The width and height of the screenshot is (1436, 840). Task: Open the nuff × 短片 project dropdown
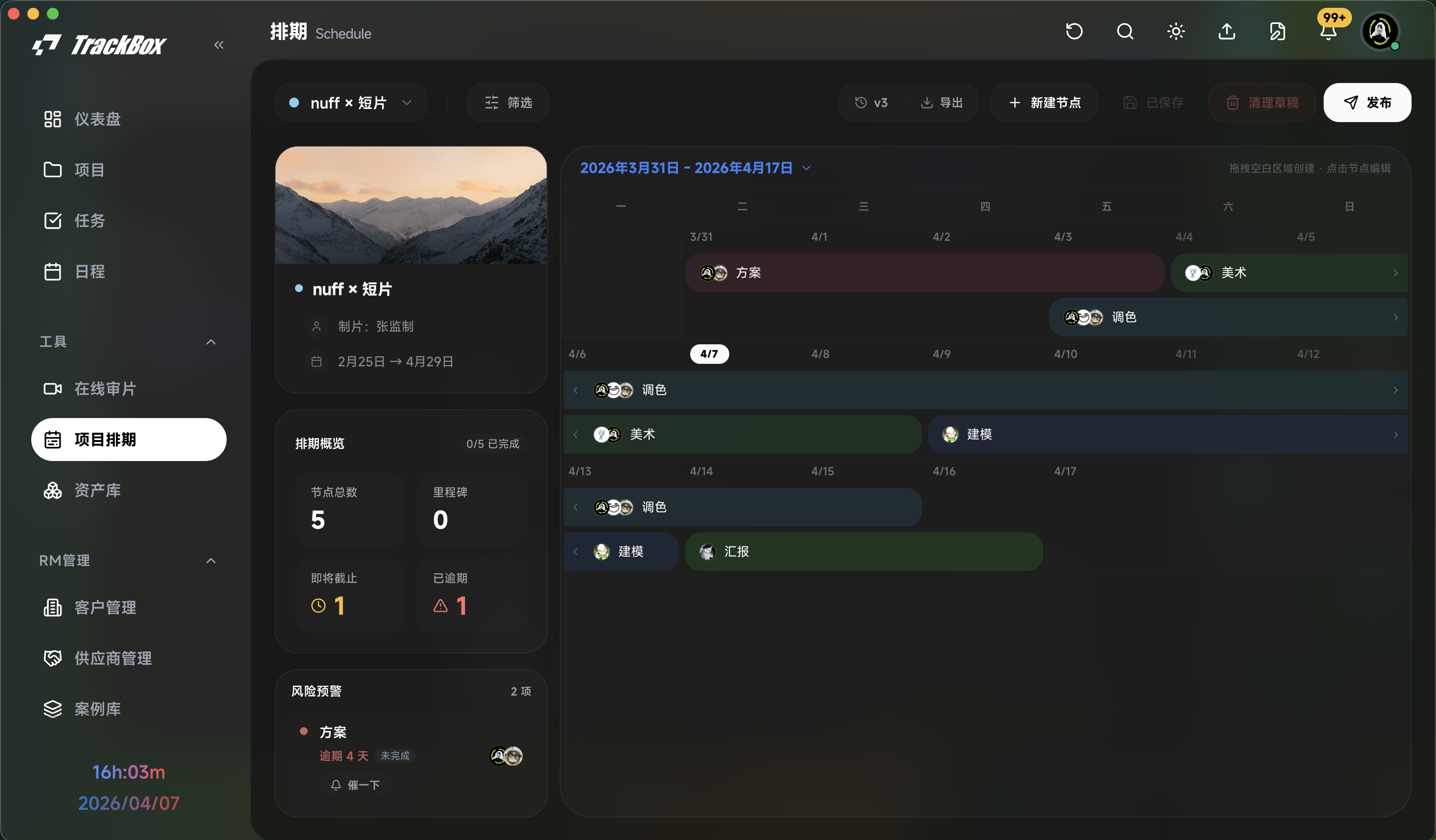(351, 103)
